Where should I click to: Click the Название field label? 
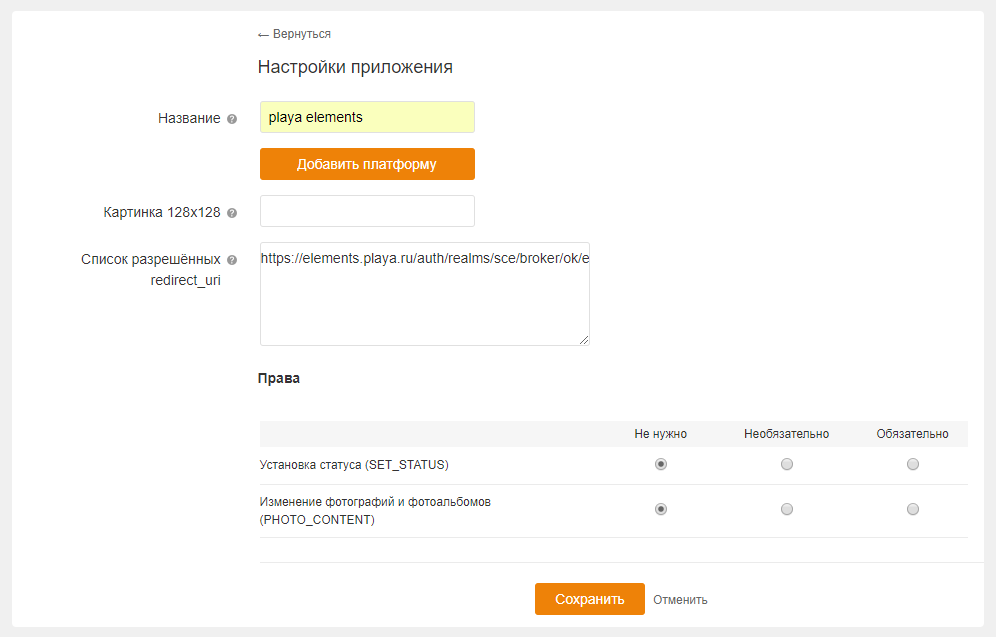coord(189,118)
